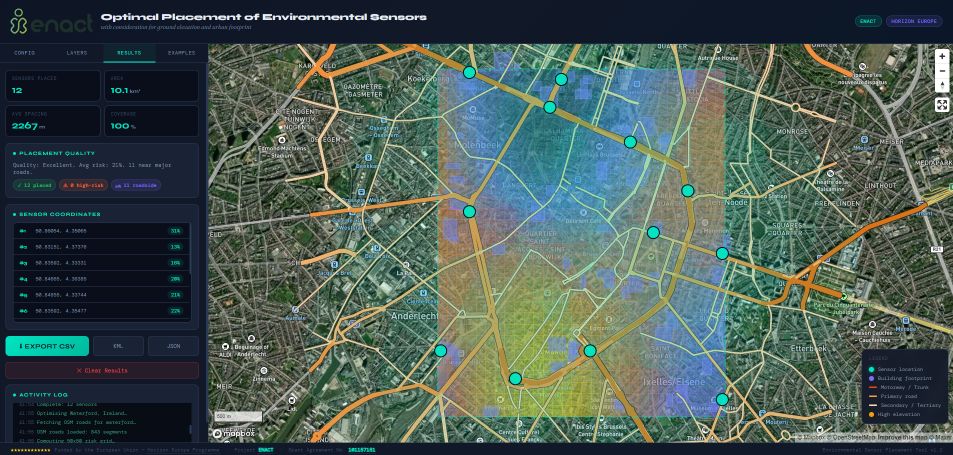The image size is (953, 455).
Task: Click the ENACT badge in header
Action: pos(868,21)
